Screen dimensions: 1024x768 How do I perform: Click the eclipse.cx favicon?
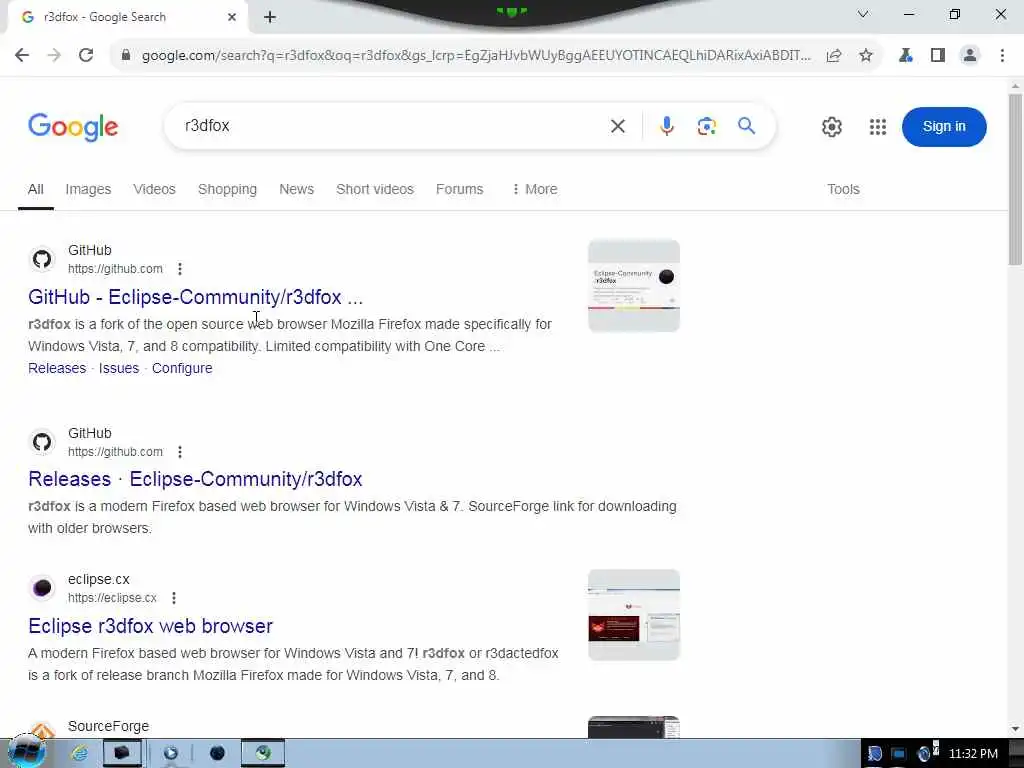[x=42, y=588]
